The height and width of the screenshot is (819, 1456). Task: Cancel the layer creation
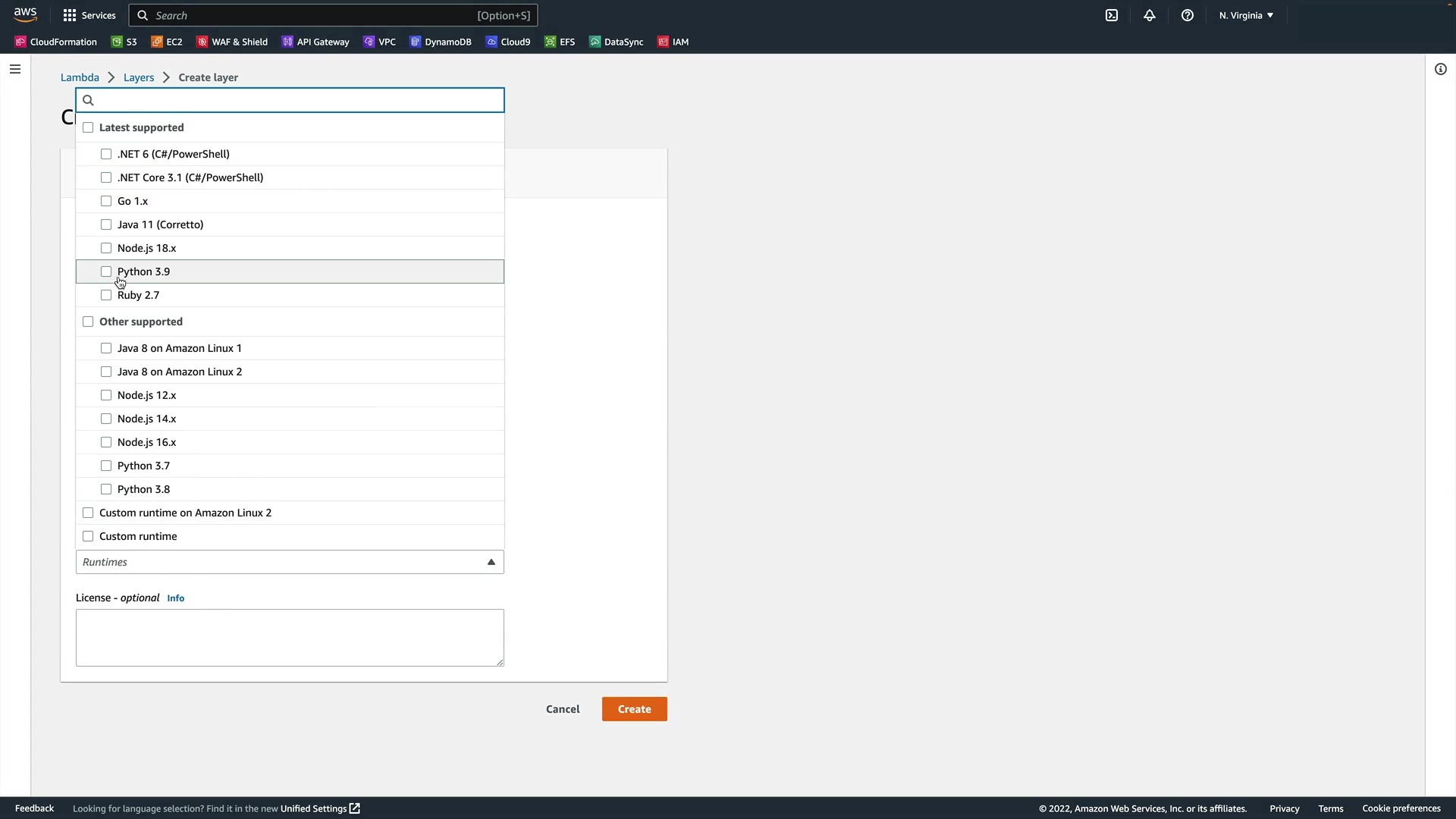tap(563, 709)
